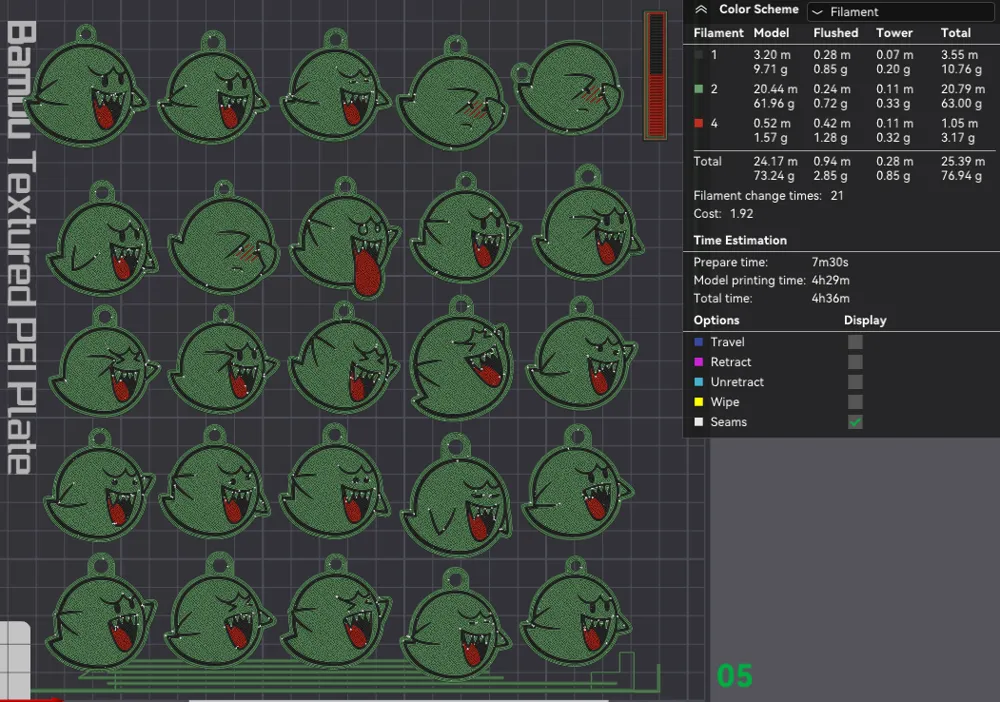1000x702 pixels.
Task: Enable the Travel display checkbox
Action: click(855, 342)
